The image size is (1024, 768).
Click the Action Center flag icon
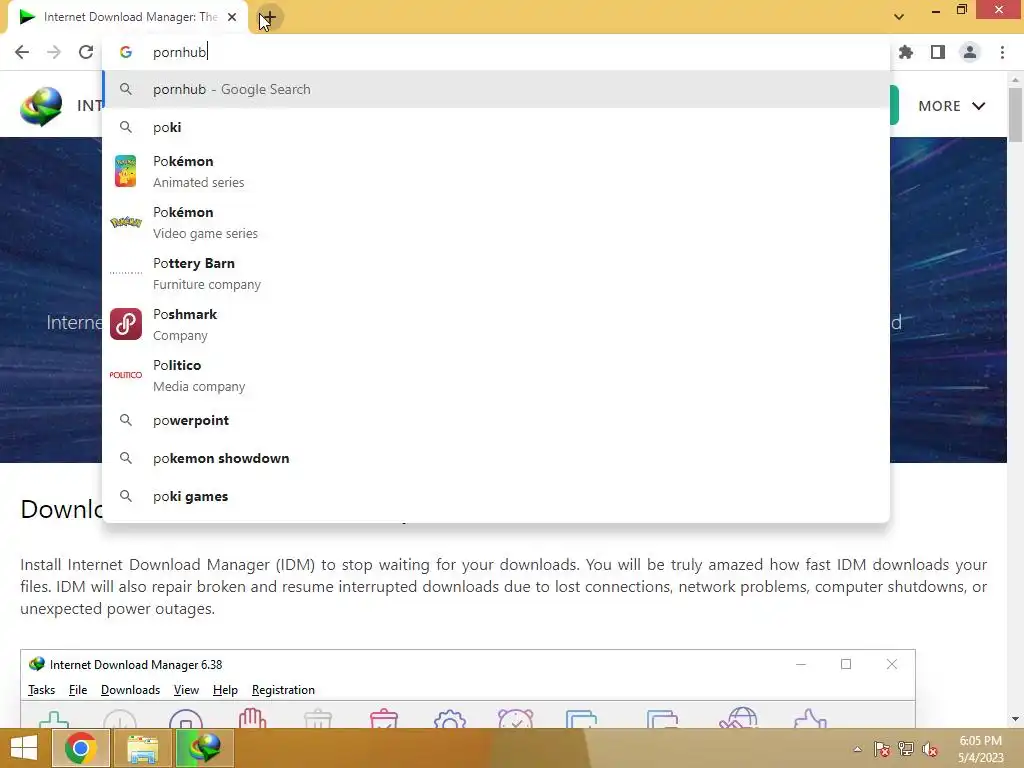tap(882, 749)
